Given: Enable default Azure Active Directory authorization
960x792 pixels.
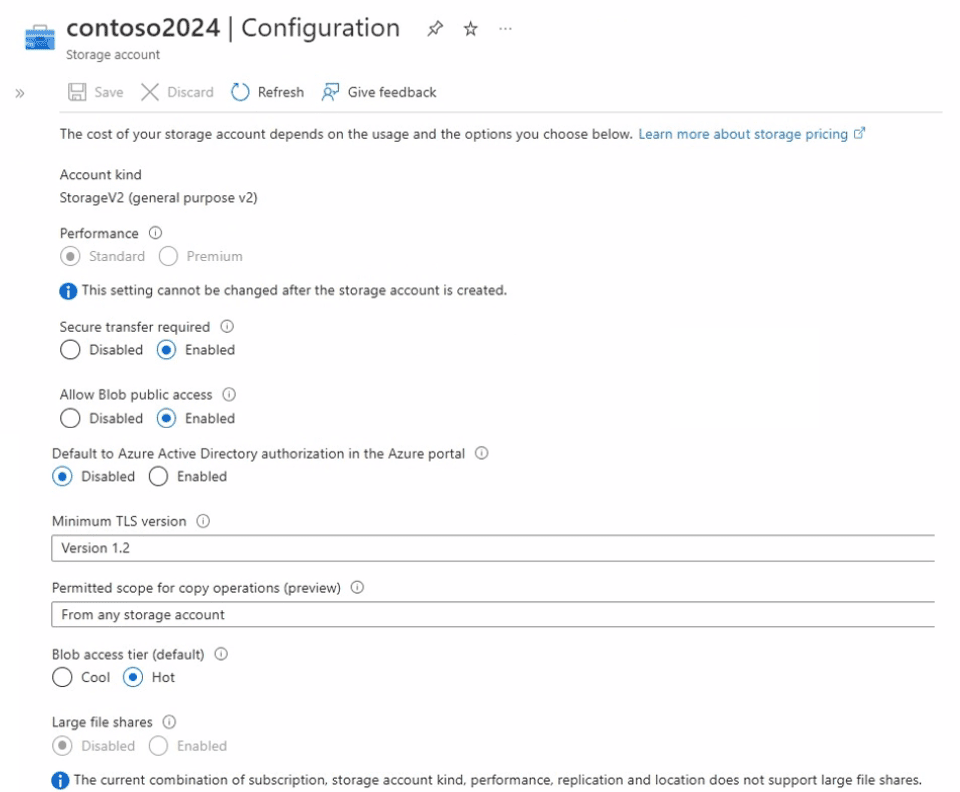Looking at the screenshot, I should pos(158,477).
